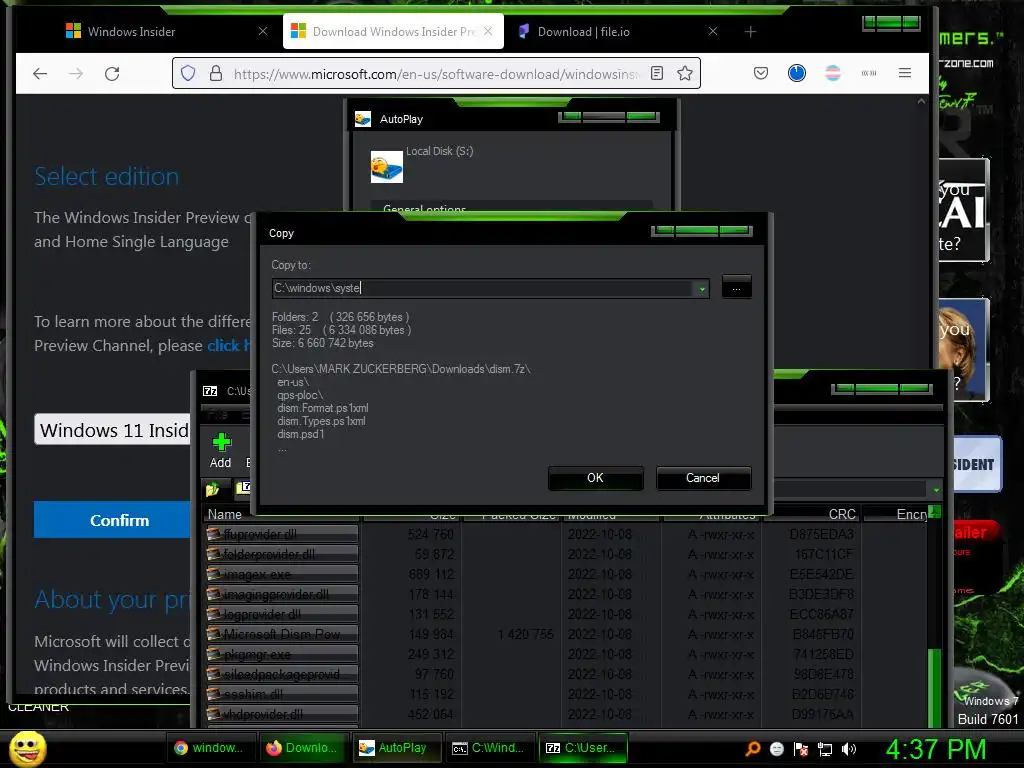Image resolution: width=1024 pixels, height=768 pixels.
Task: Click the AutoPlay window title icon
Action: click(x=362, y=119)
